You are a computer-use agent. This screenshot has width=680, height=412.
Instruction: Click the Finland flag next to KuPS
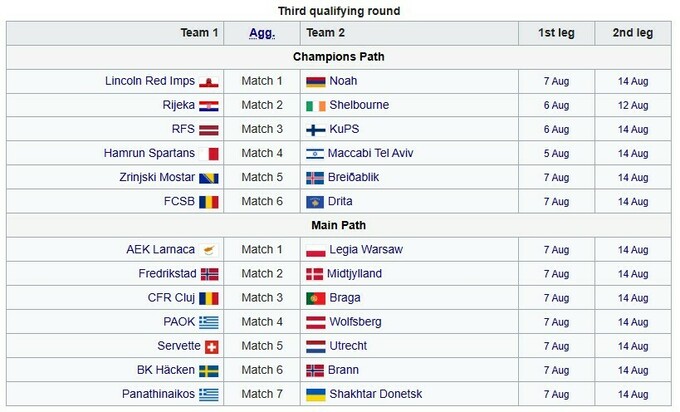coord(314,129)
